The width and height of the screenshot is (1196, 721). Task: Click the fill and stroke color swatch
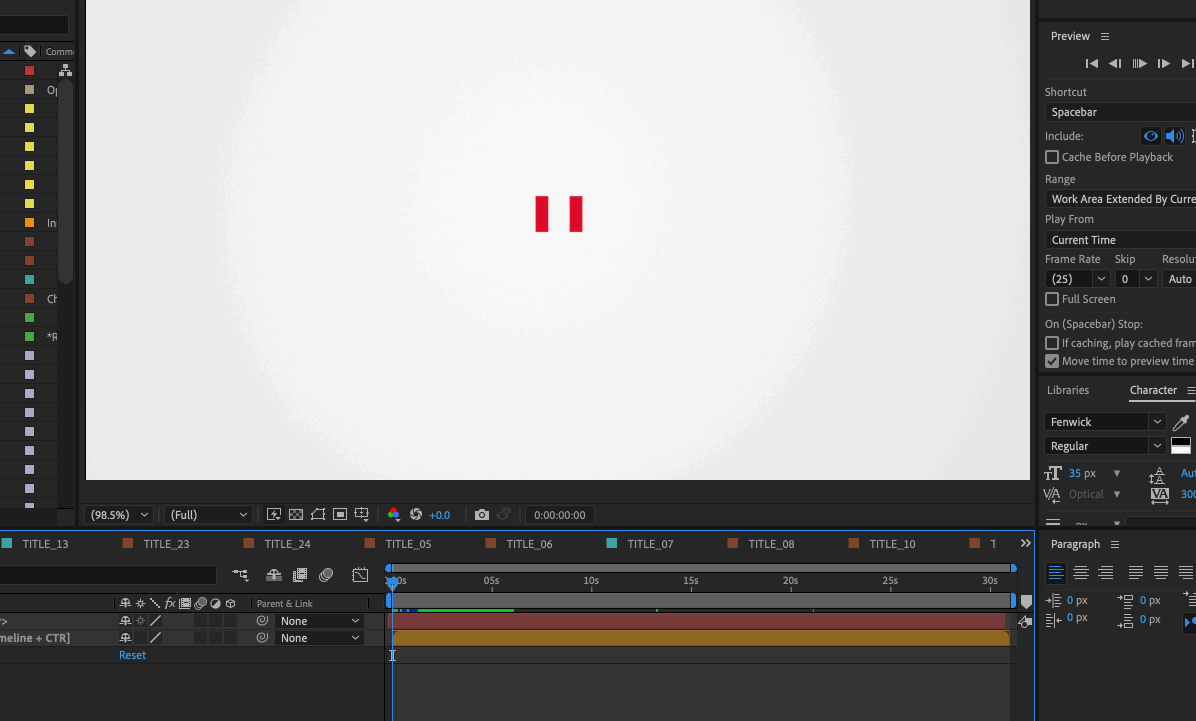click(1181, 445)
